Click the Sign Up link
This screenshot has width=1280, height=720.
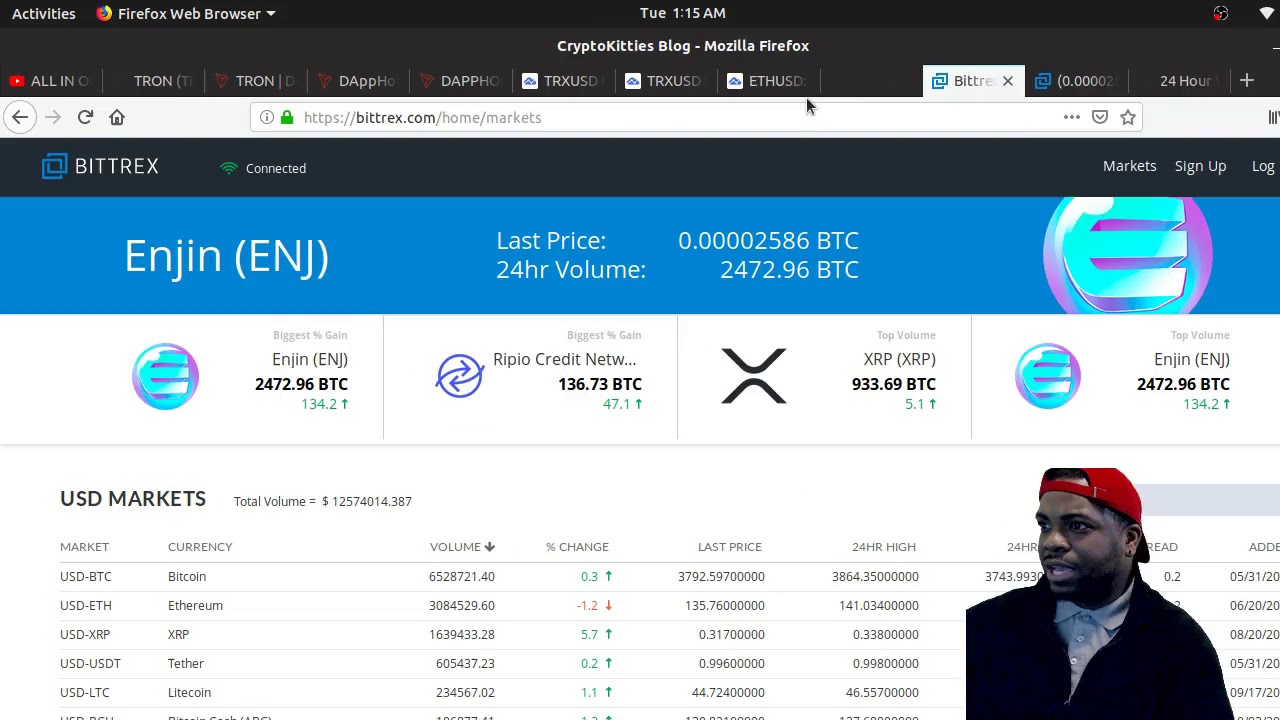(1200, 166)
